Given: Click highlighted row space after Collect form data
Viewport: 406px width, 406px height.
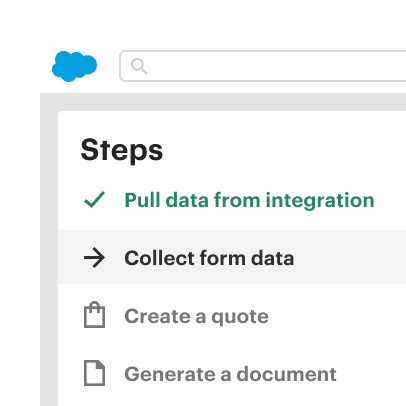Looking at the screenshot, I should pos(350,257).
